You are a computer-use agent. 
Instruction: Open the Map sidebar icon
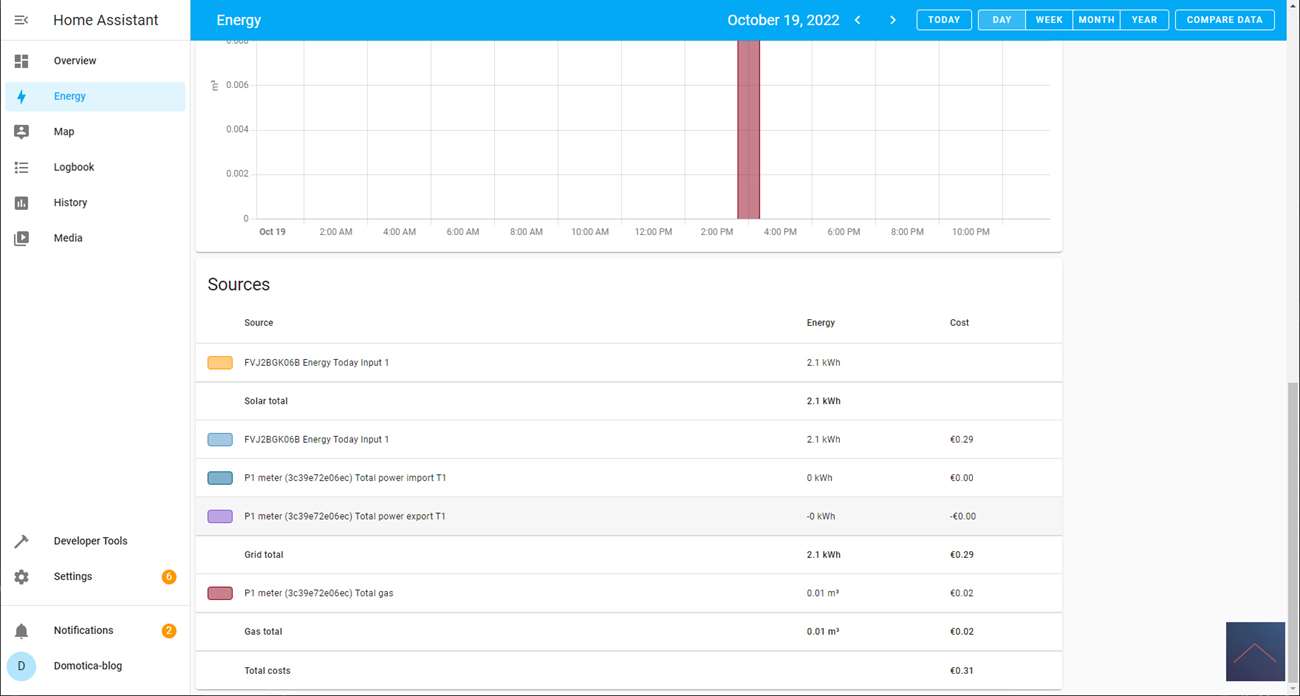click(x=21, y=132)
